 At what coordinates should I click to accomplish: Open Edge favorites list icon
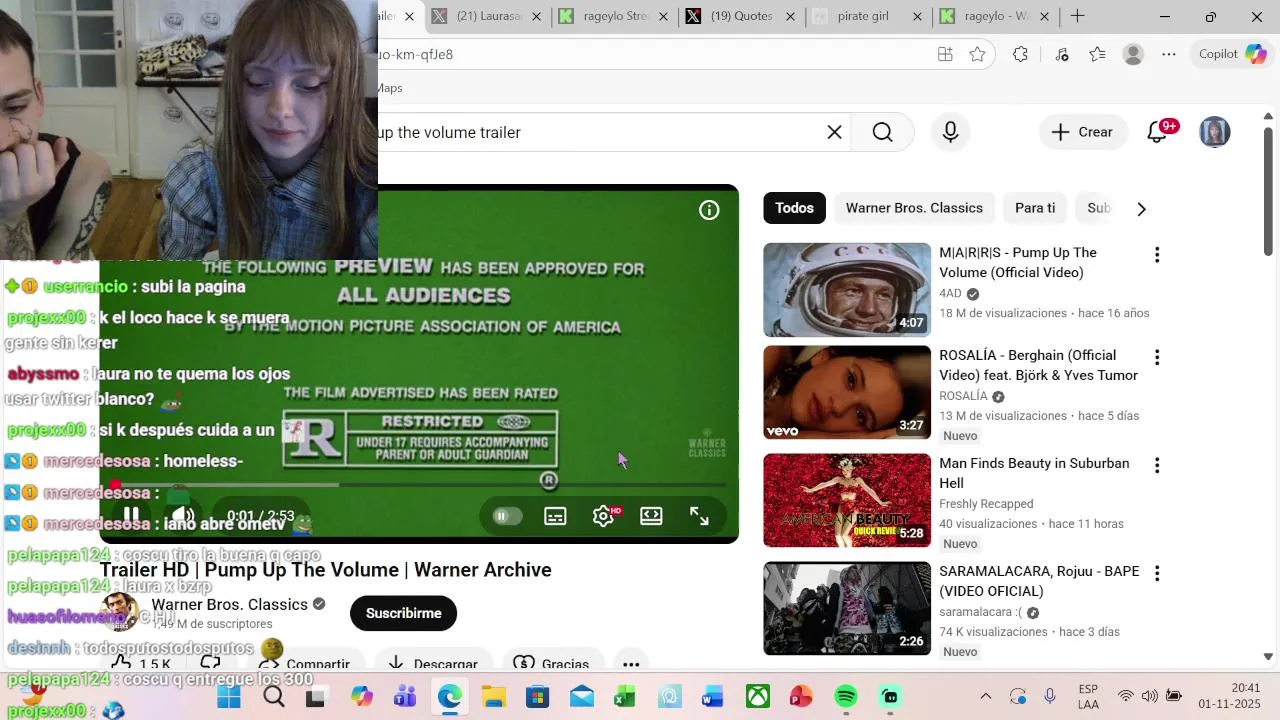[1097, 54]
